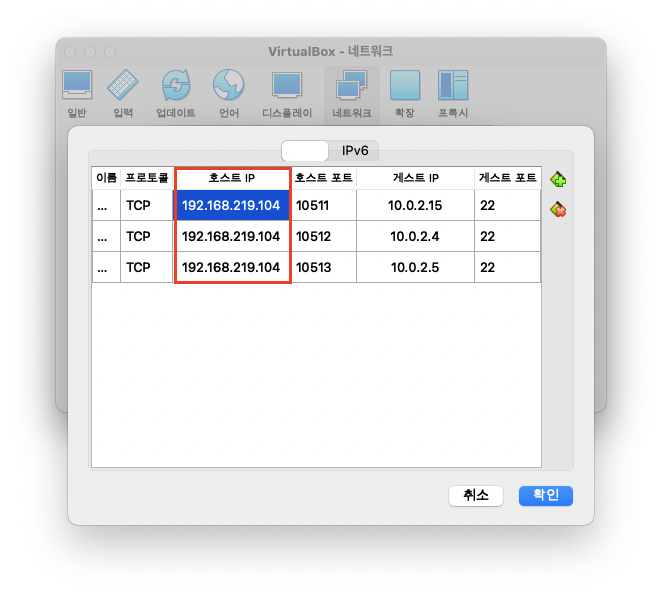Select guest port 22 in 10.0.2.4 row

(x=507, y=236)
